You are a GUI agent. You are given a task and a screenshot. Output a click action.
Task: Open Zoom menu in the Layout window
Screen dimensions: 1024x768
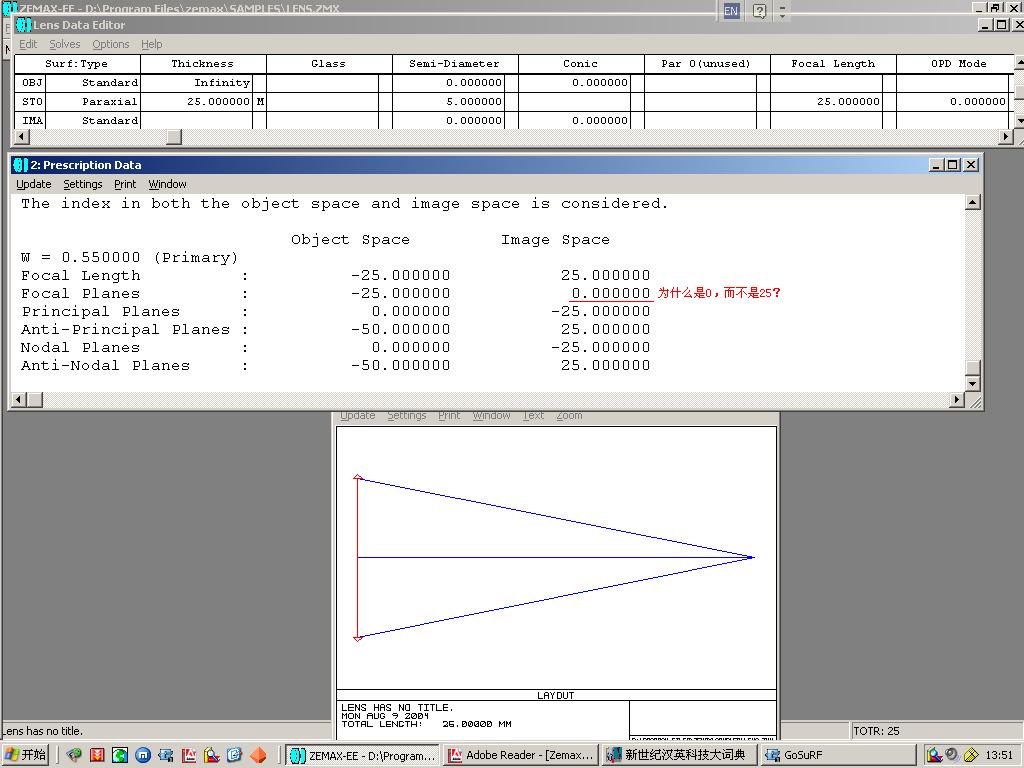coord(569,415)
